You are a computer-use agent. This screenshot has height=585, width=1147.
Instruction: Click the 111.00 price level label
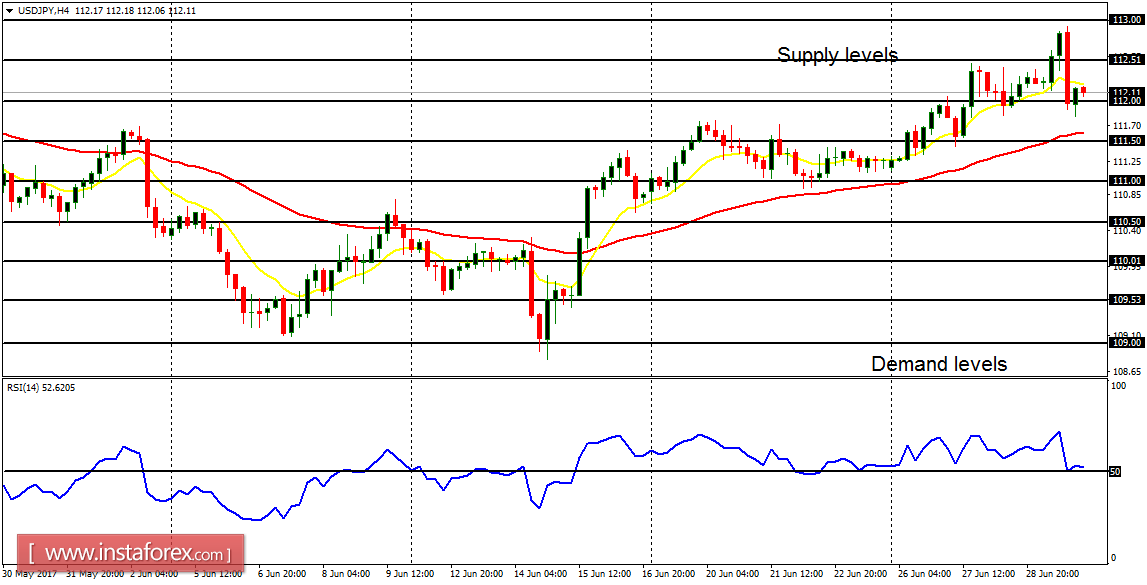click(1127, 181)
